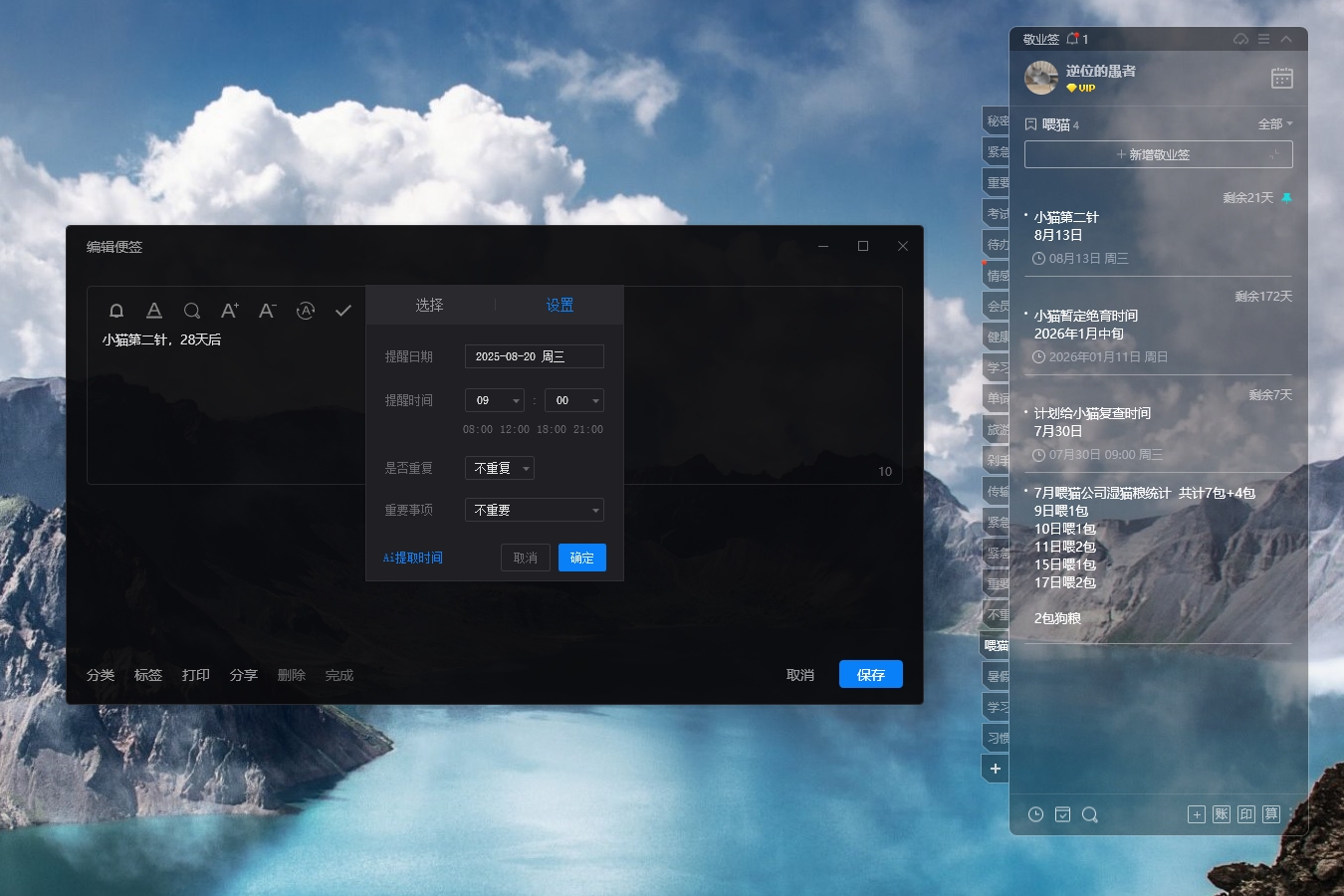Click the teal pin icon on 小猫第二针
The height and width of the screenshot is (896, 1344).
[1286, 198]
